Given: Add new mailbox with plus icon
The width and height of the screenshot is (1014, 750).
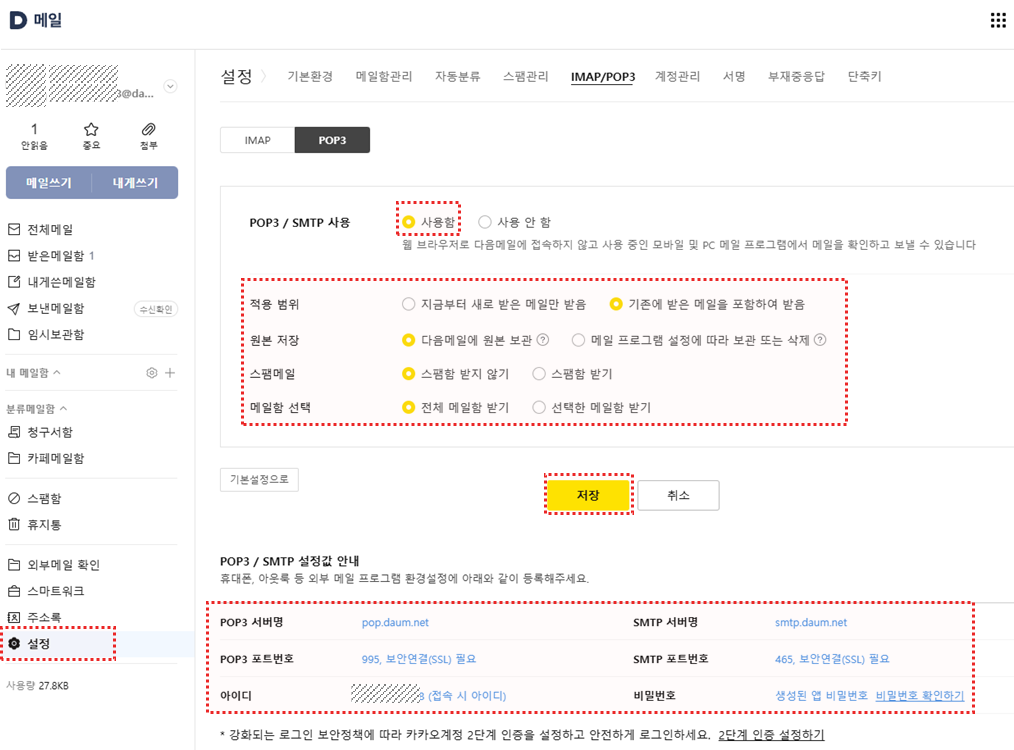Looking at the screenshot, I should click(170, 373).
